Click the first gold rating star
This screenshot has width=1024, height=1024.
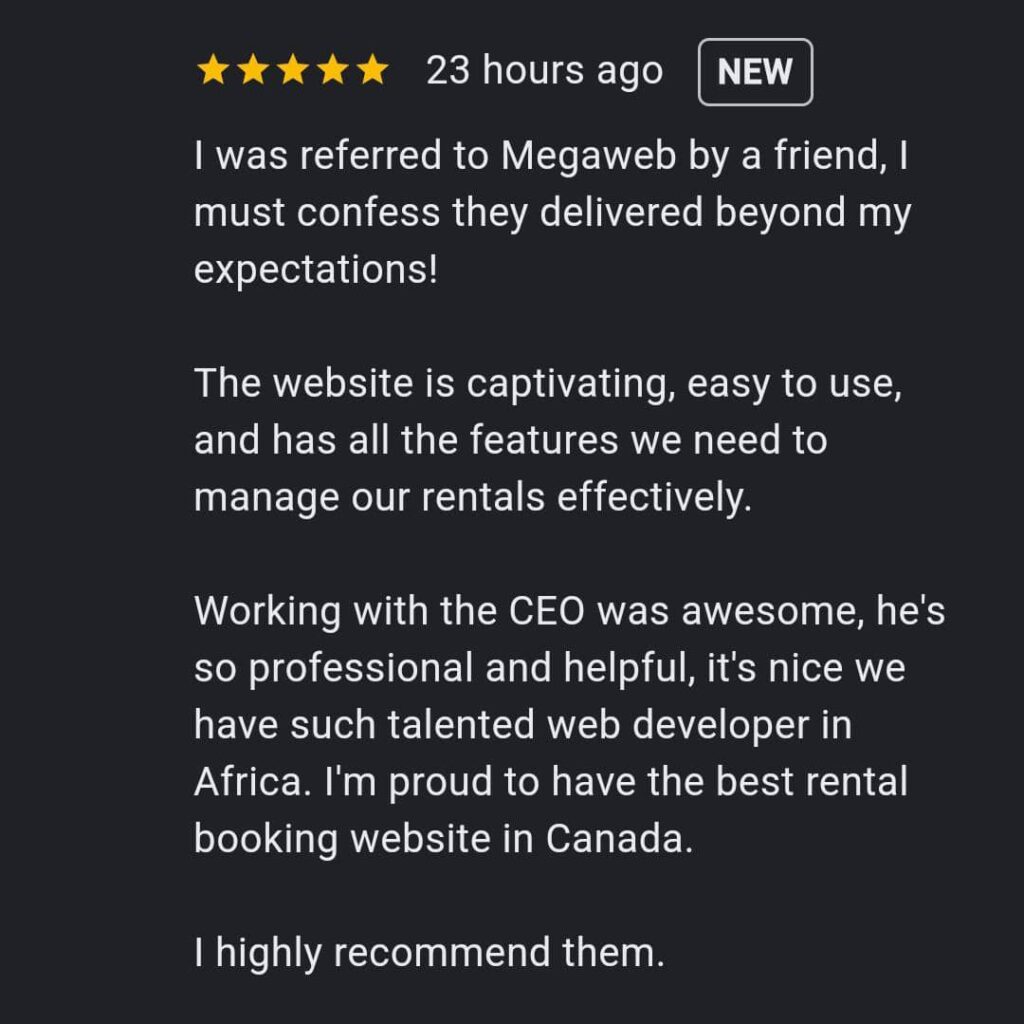(x=213, y=69)
